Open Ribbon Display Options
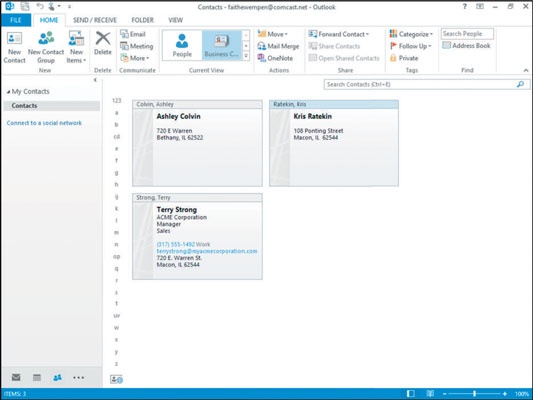533x400 pixels. (x=480, y=6)
